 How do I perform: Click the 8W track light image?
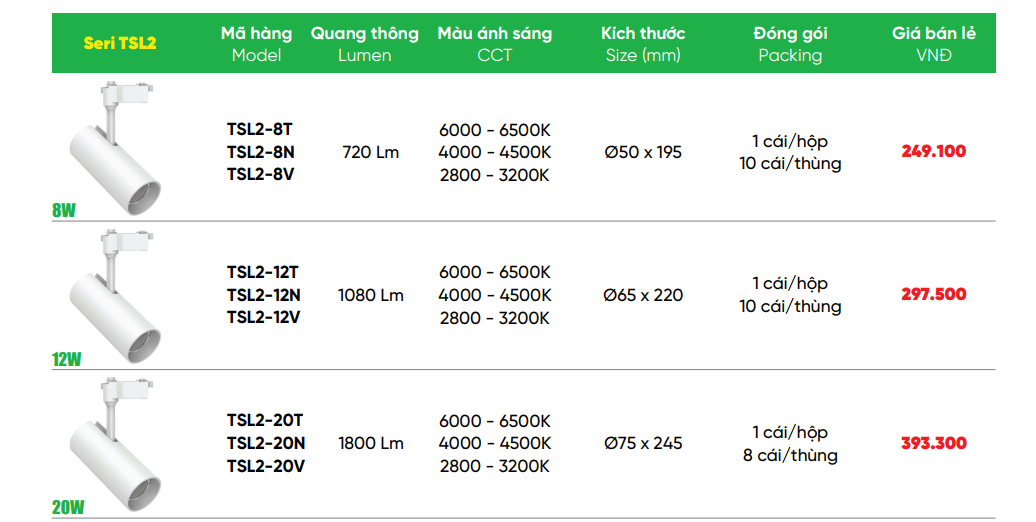114,148
